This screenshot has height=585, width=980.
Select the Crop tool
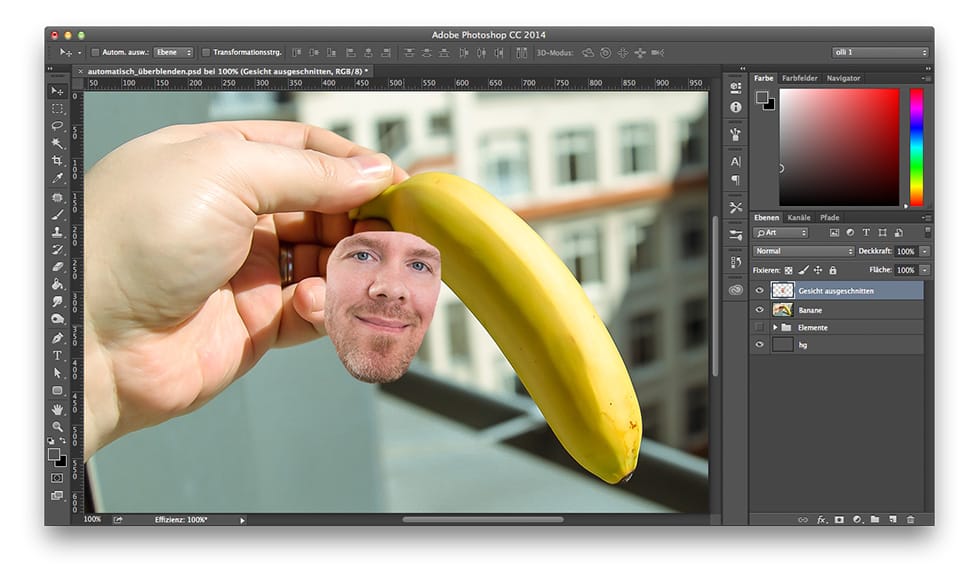tap(58, 161)
